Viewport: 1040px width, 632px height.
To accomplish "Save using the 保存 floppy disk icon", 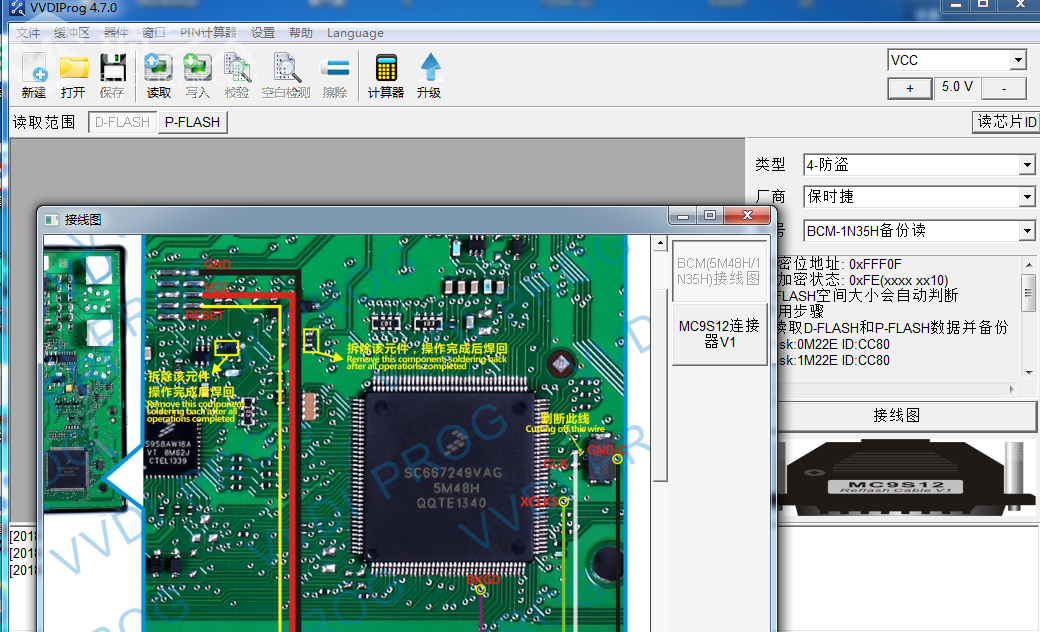I will (x=112, y=76).
